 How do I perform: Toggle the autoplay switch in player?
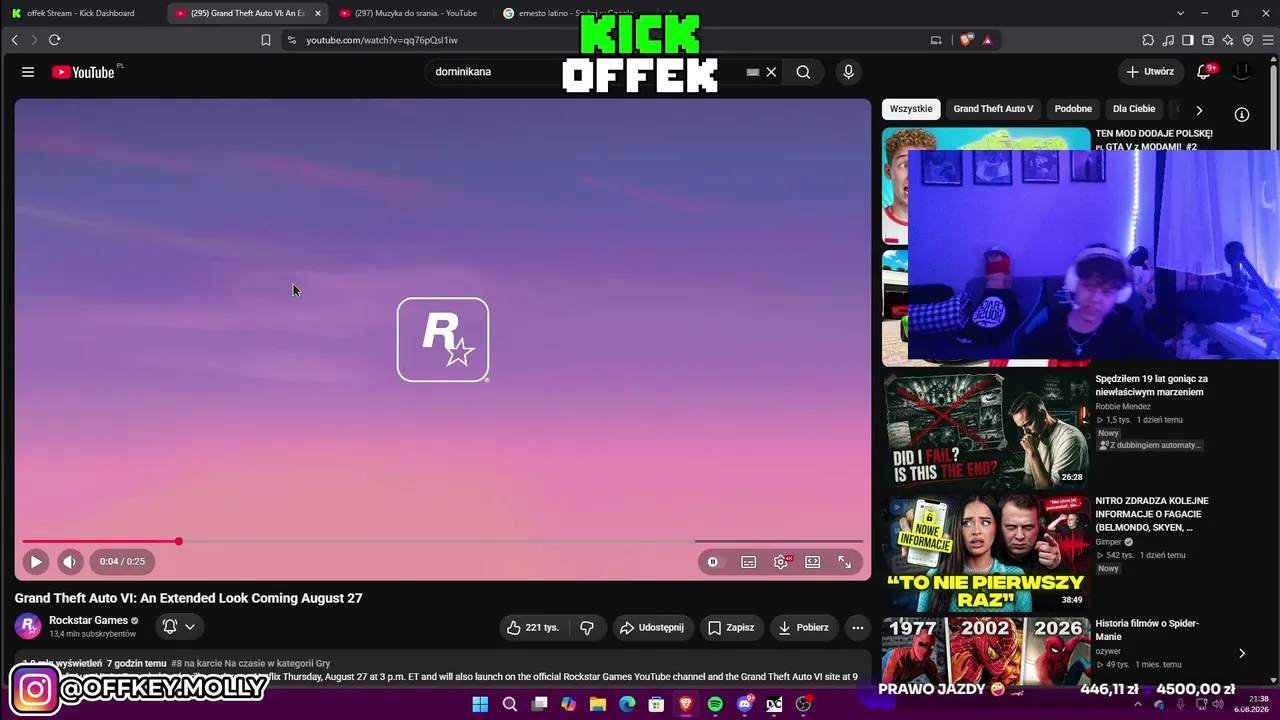(713, 562)
